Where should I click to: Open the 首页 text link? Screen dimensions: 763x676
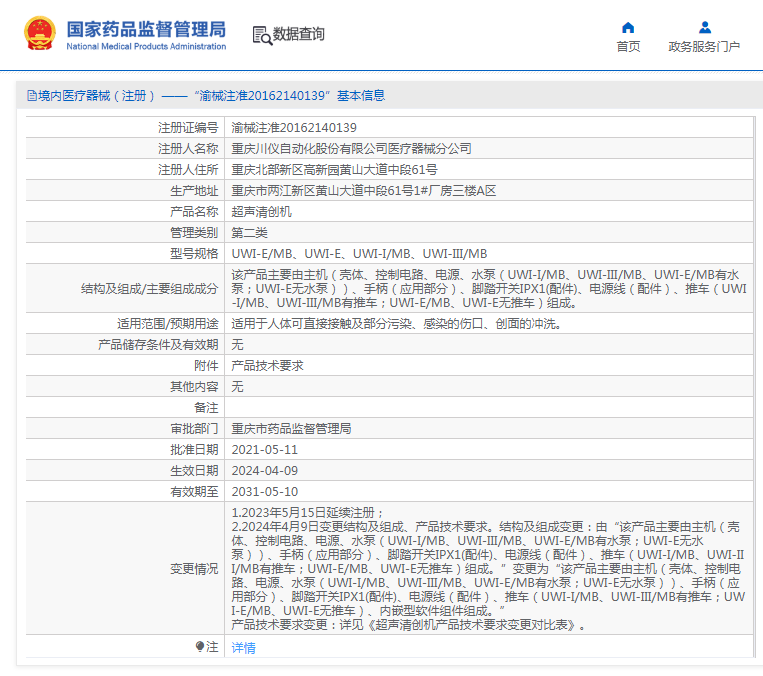(628, 47)
